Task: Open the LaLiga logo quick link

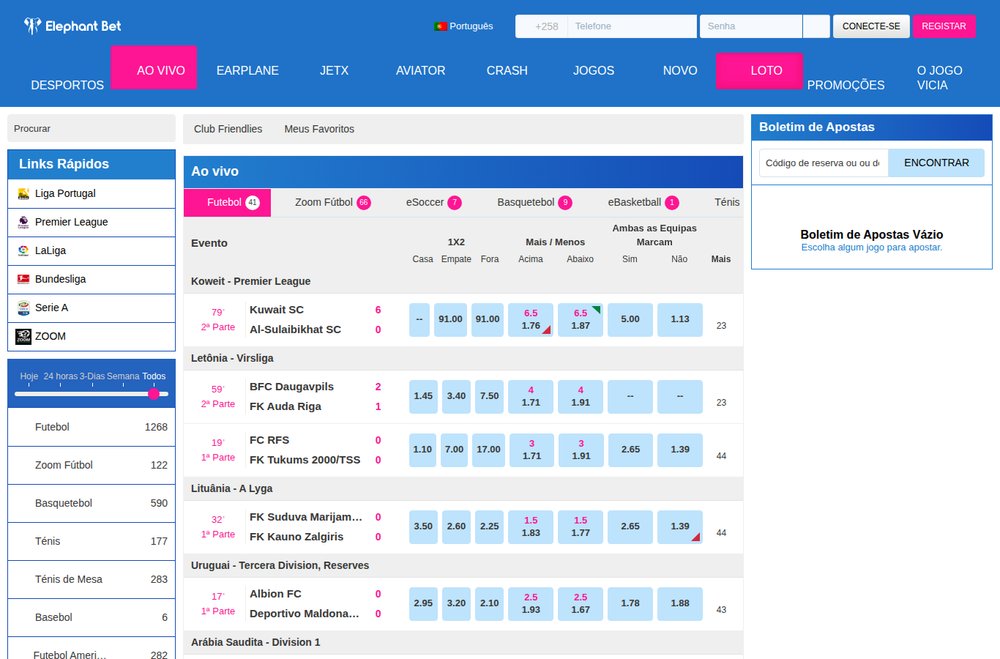Action: pyautogui.click(x=24, y=251)
